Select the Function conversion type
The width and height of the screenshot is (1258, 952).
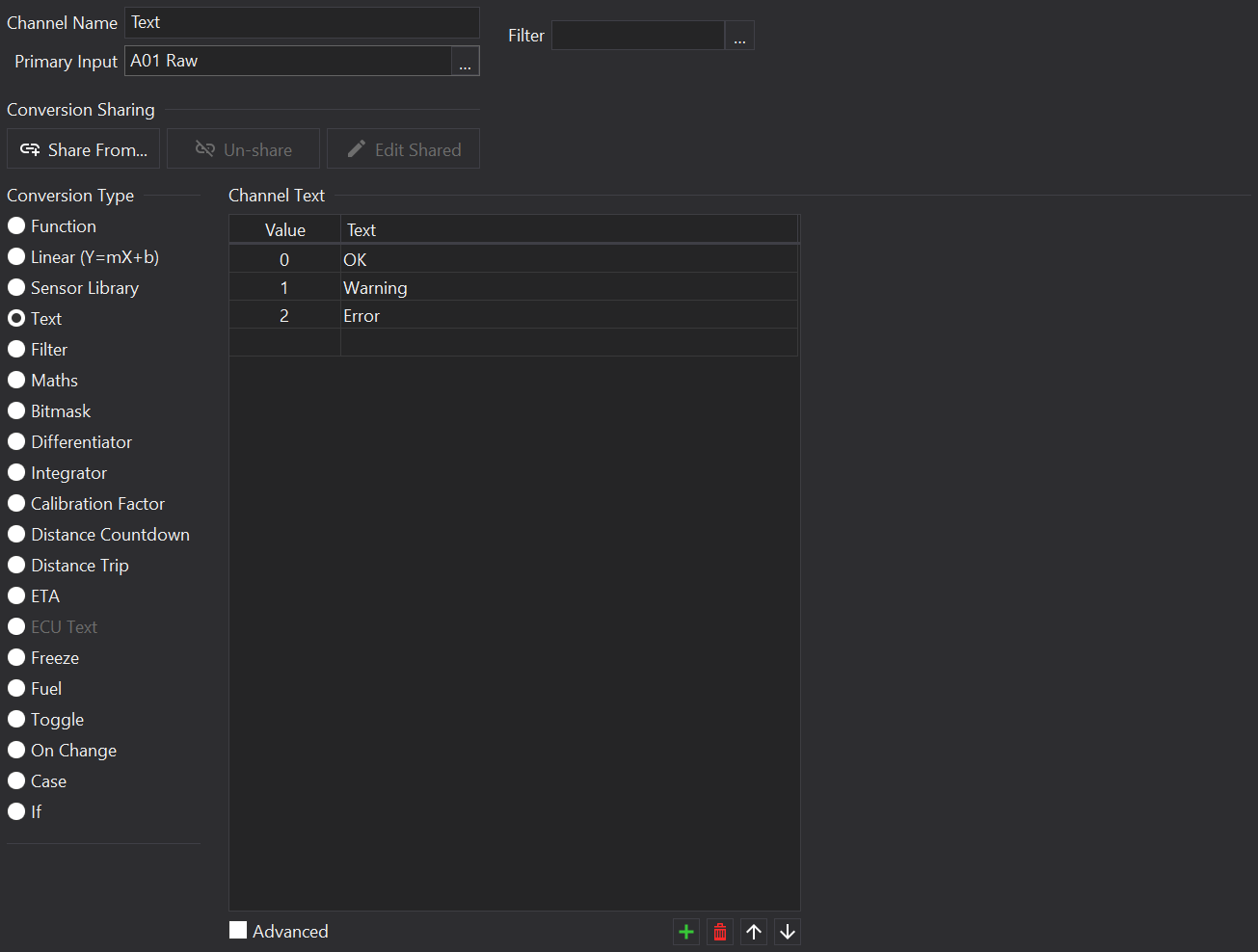pyautogui.click(x=17, y=226)
